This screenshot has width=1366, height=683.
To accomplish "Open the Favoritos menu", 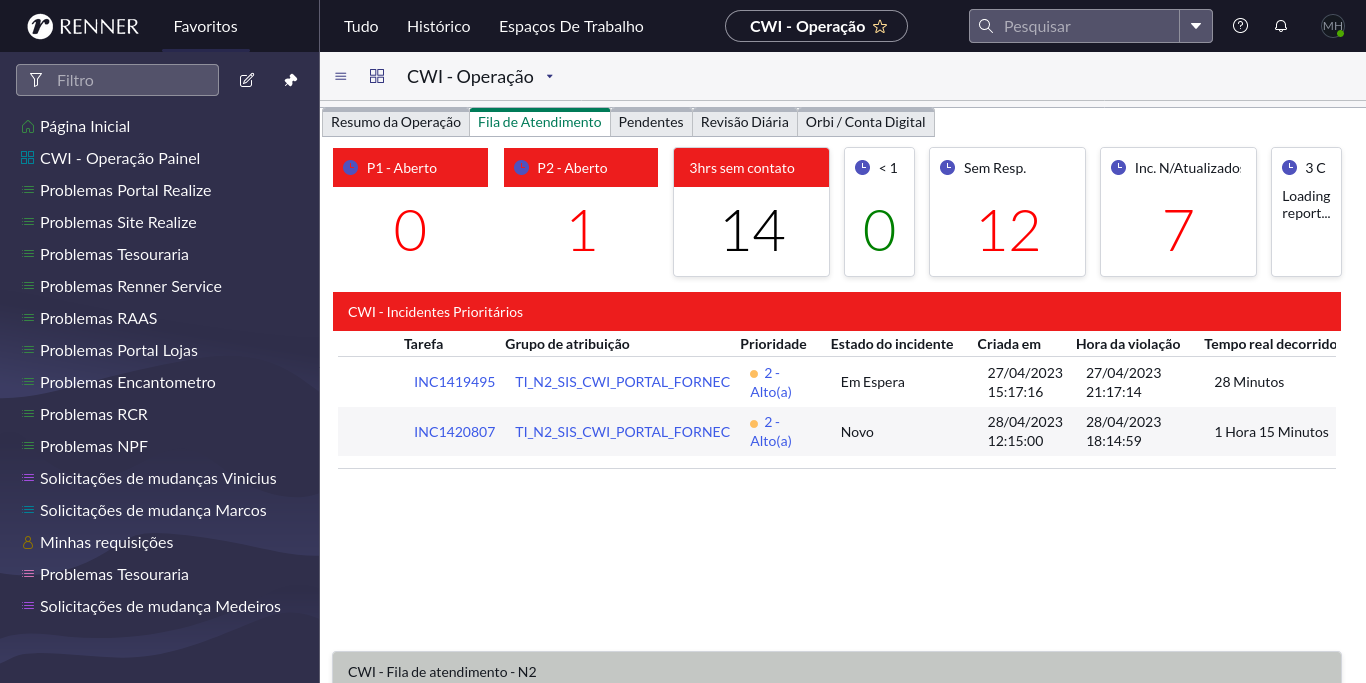I will click(205, 27).
